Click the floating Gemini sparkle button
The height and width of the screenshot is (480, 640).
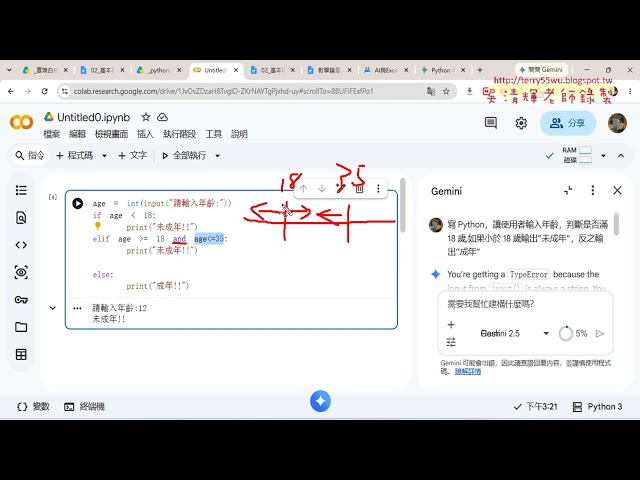(x=320, y=401)
